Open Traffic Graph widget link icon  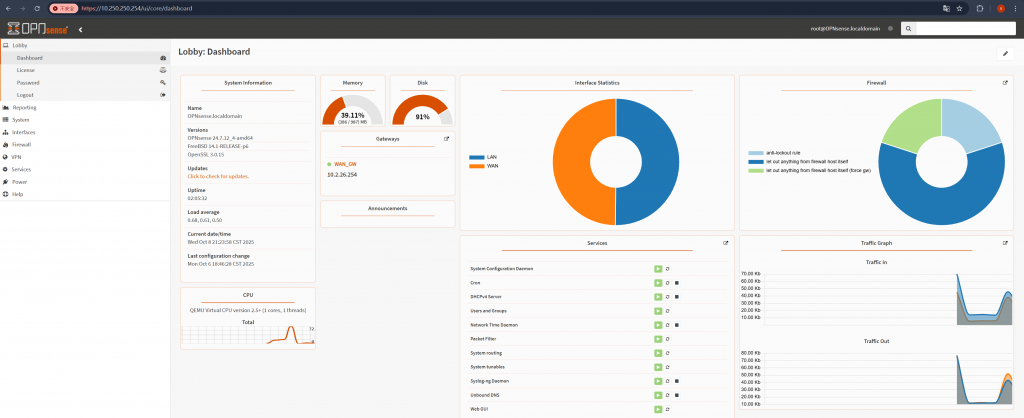click(x=1005, y=243)
